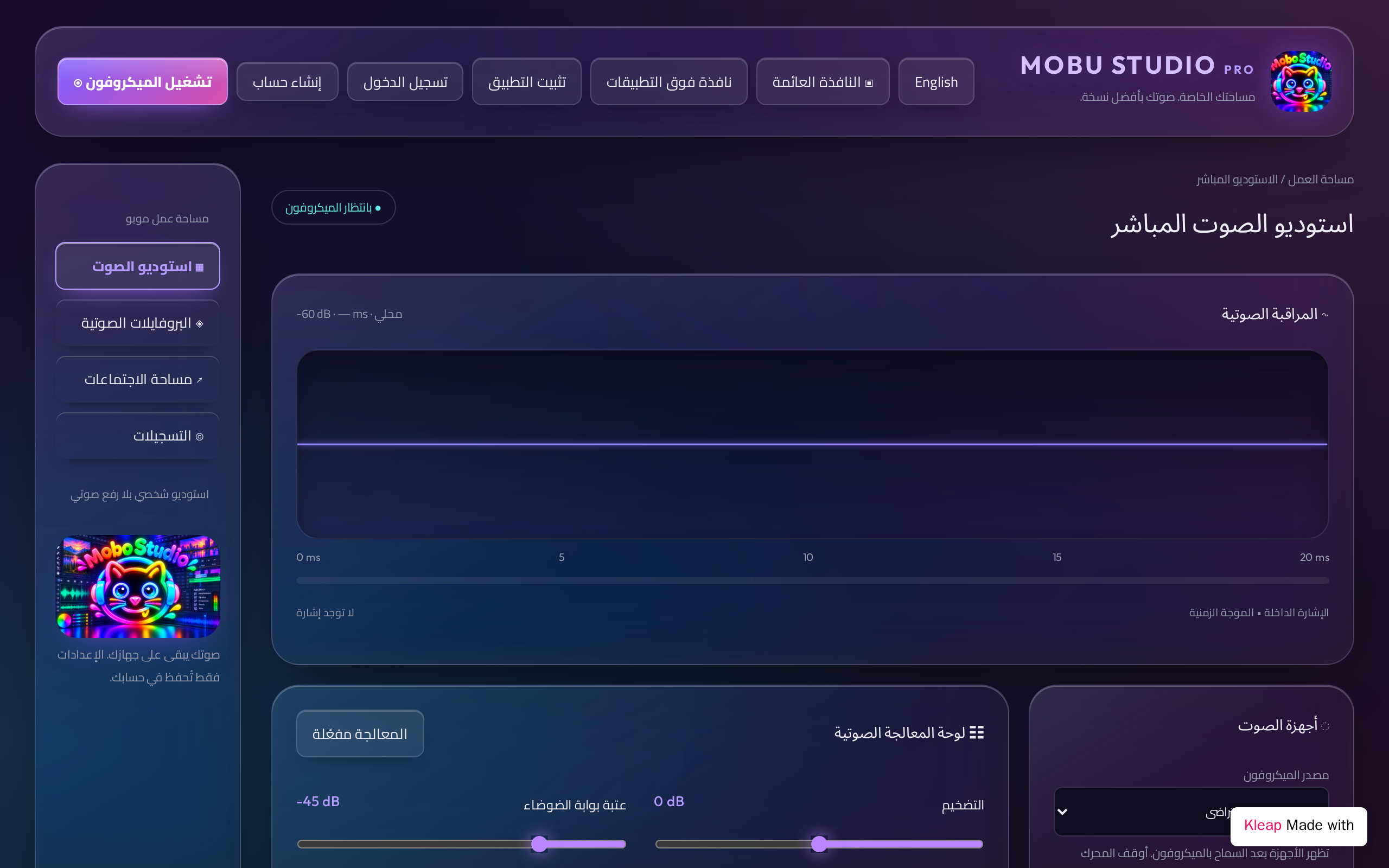Click the grid icon beside استوديو الصوت

tap(200, 267)
